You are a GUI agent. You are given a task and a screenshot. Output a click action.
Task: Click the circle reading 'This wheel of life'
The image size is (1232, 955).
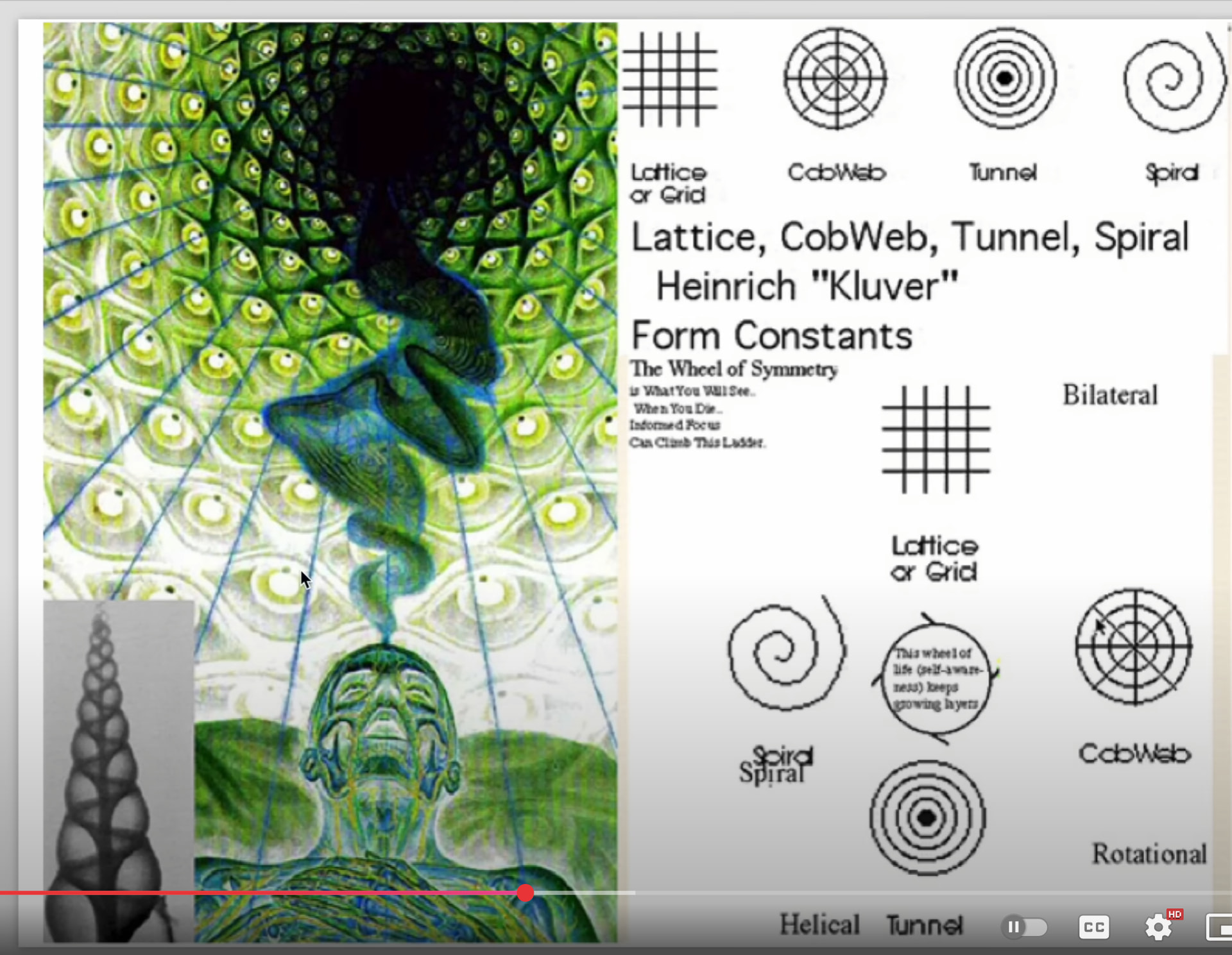[x=936, y=679]
